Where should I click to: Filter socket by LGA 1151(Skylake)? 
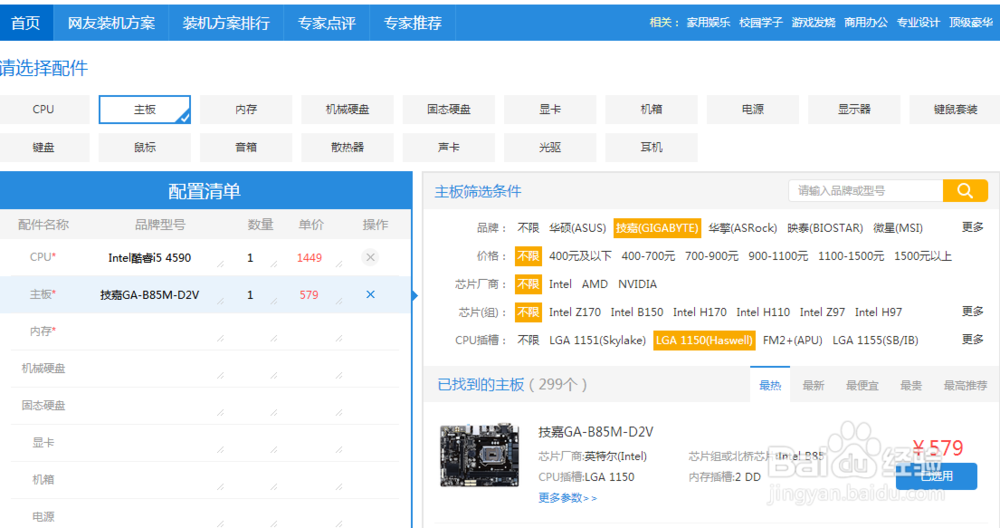pos(597,340)
